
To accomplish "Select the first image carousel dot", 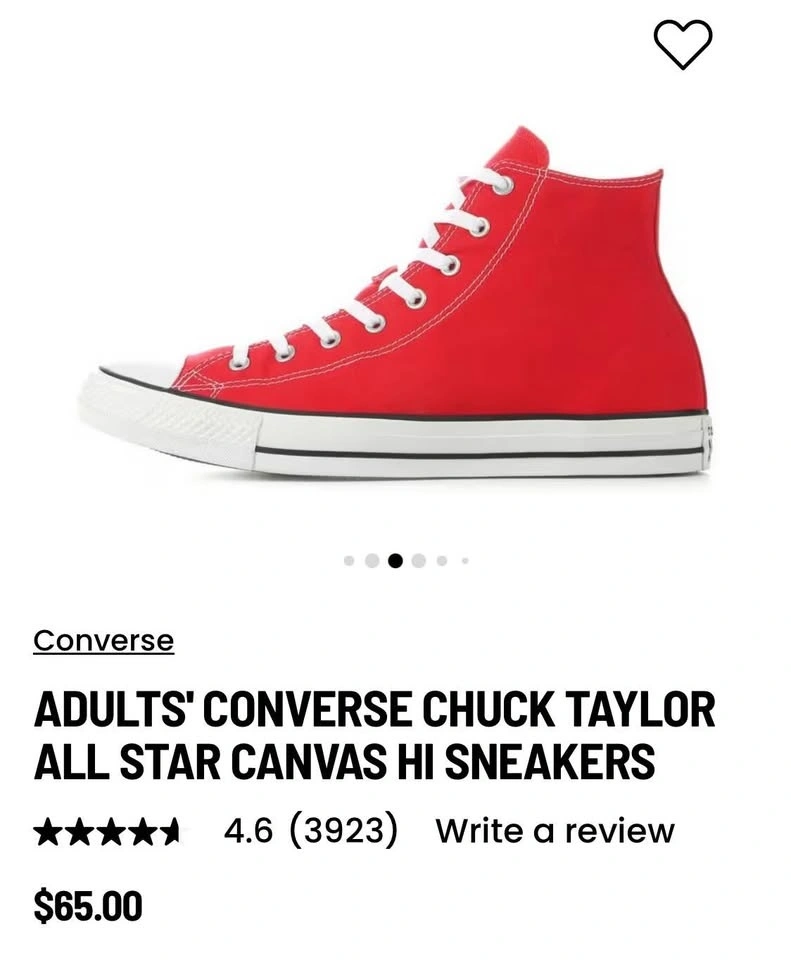I will tap(350, 560).
